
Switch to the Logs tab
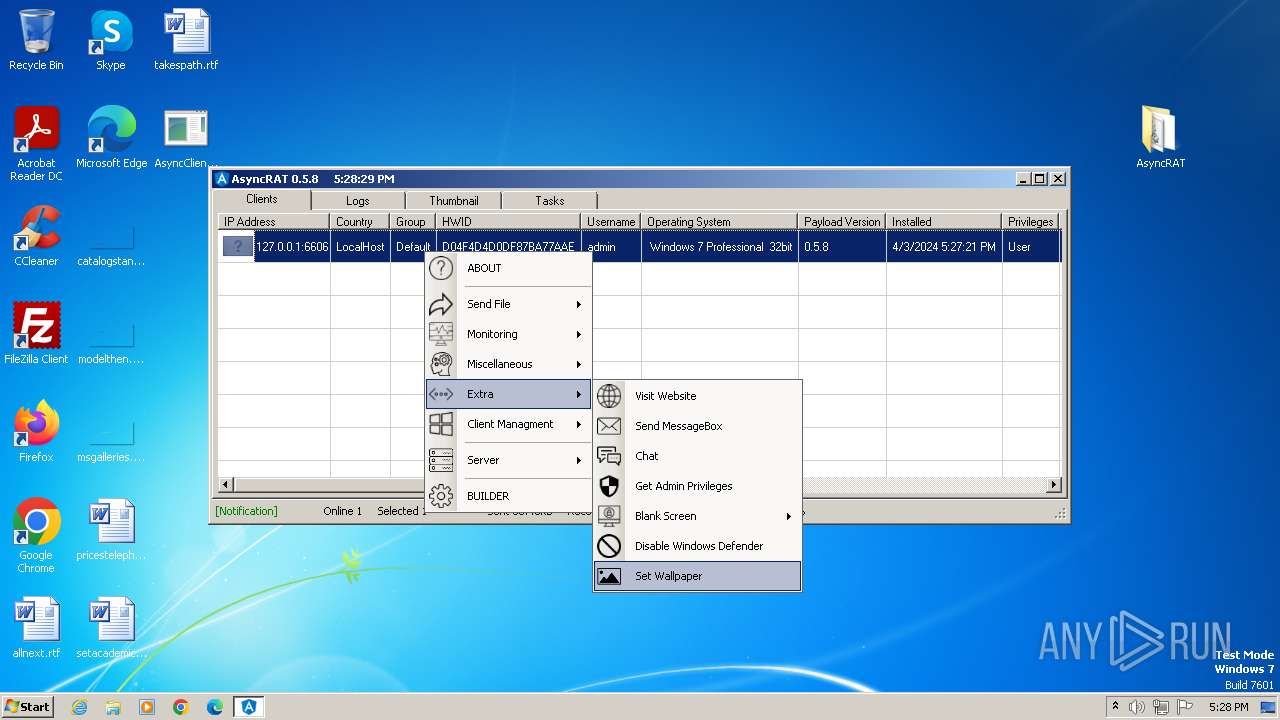click(358, 201)
